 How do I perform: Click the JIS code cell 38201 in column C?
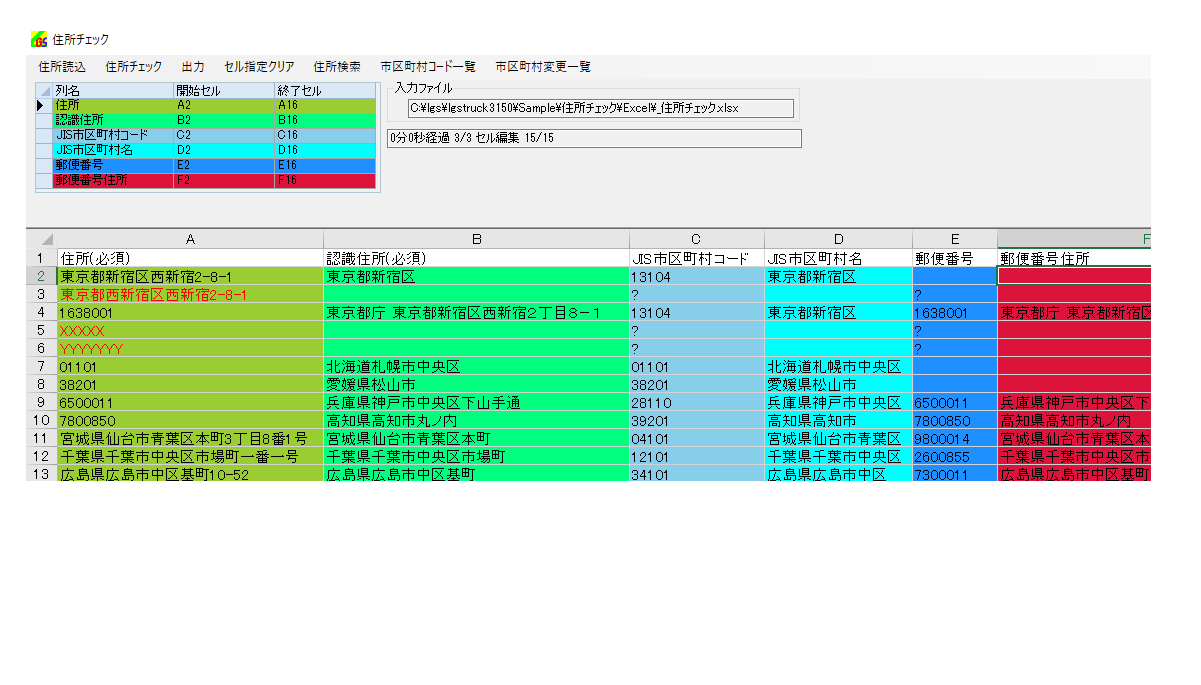(x=696, y=384)
